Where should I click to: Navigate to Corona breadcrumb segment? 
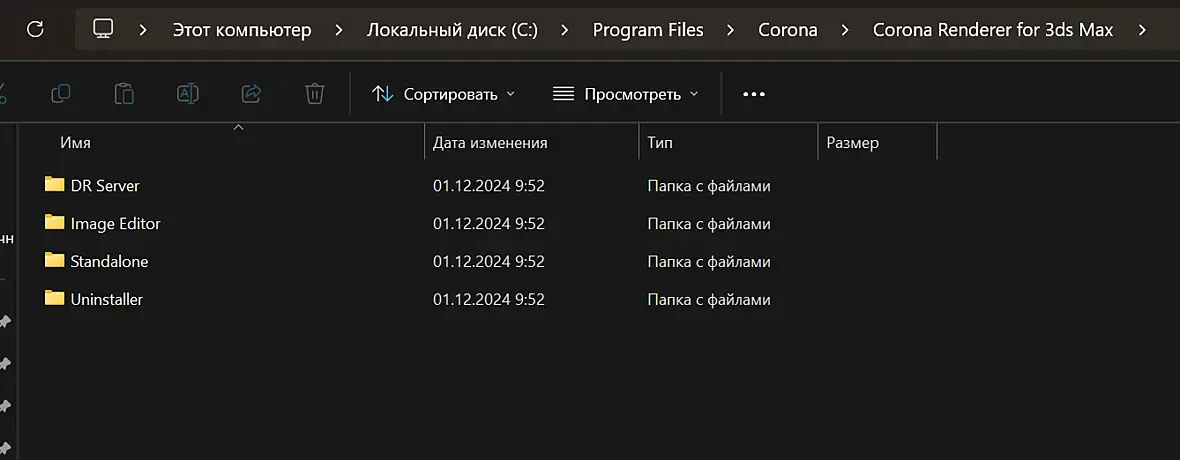pos(788,30)
